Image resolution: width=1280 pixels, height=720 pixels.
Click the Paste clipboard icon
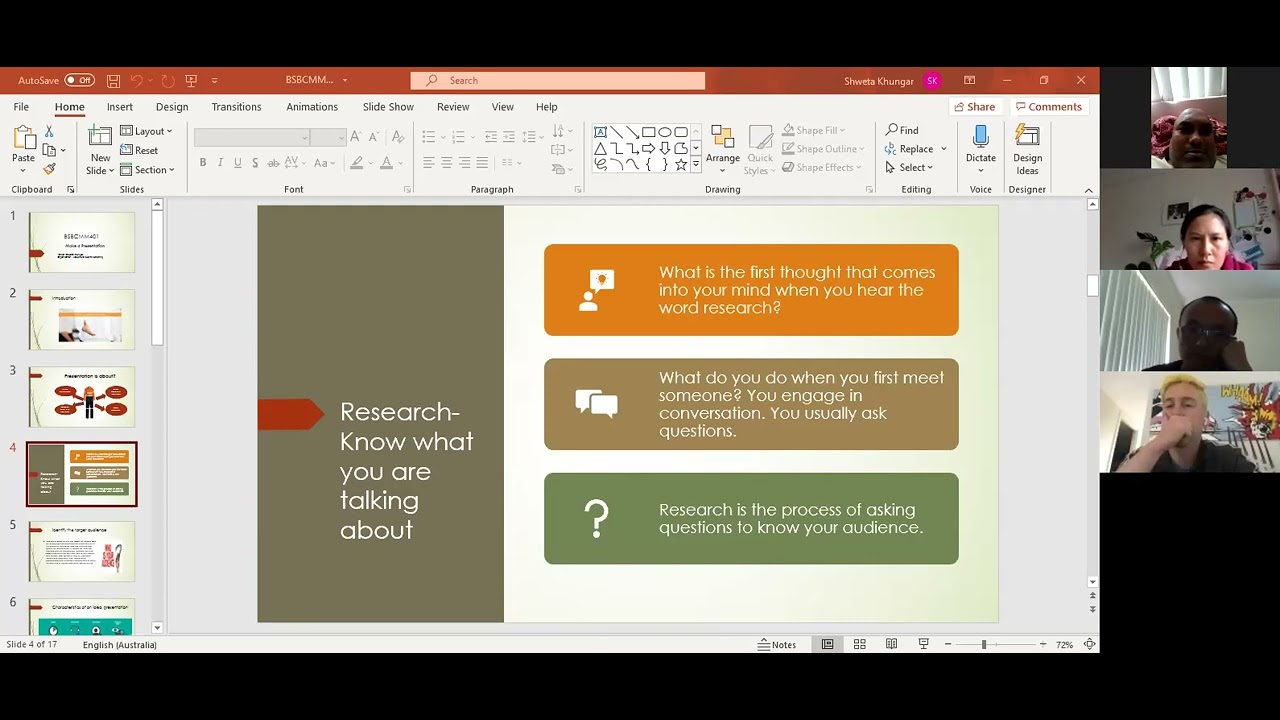click(x=23, y=139)
